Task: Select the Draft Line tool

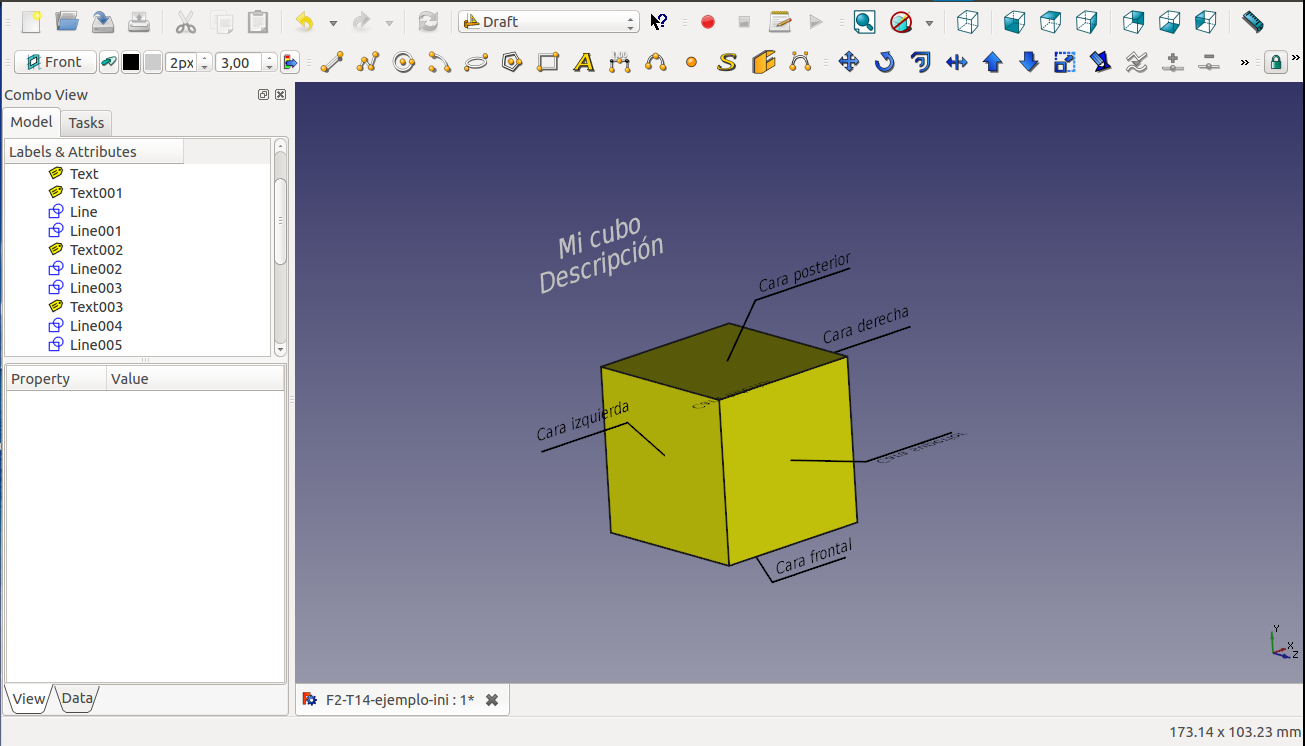Action: (332, 63)
